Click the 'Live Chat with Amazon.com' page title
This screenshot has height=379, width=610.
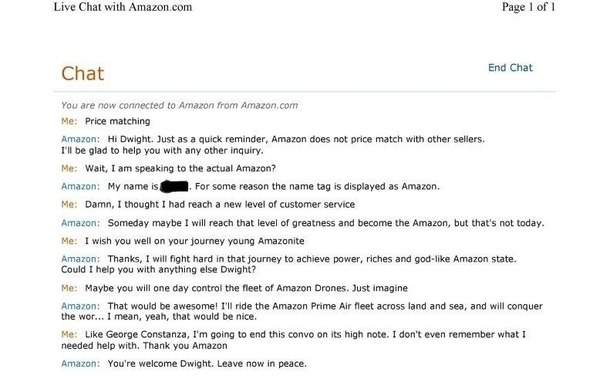123,7
